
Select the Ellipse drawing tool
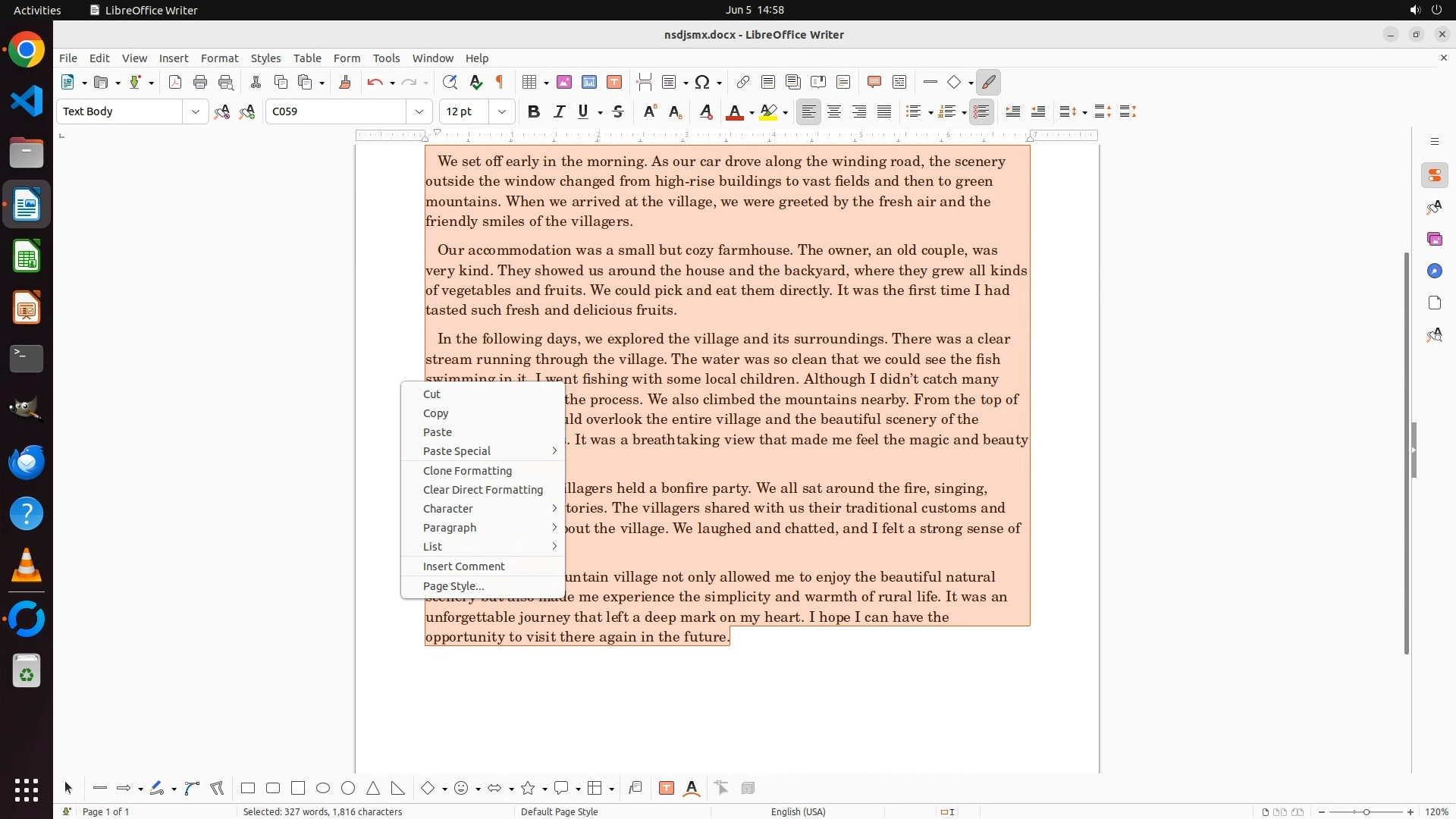tap(323, 789)
